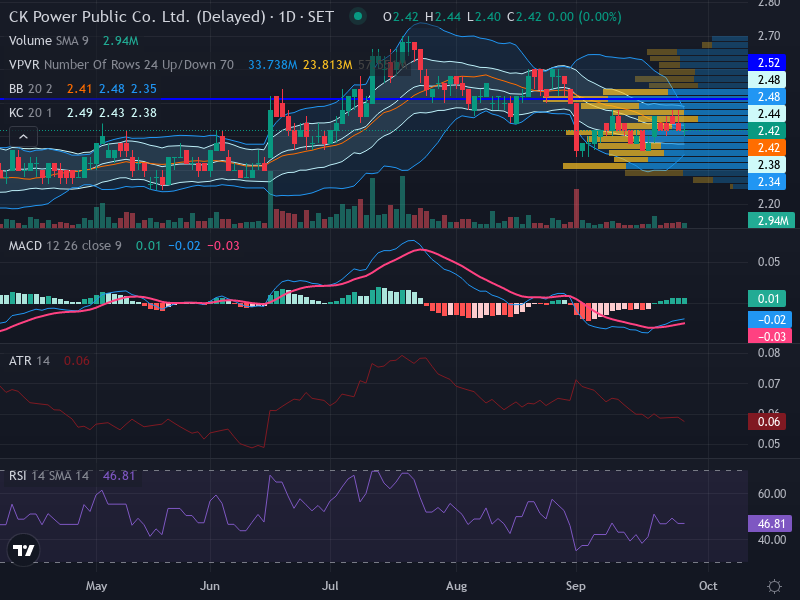Click the TradingView logo icon
800x600 pixels.
pos(23,550)
